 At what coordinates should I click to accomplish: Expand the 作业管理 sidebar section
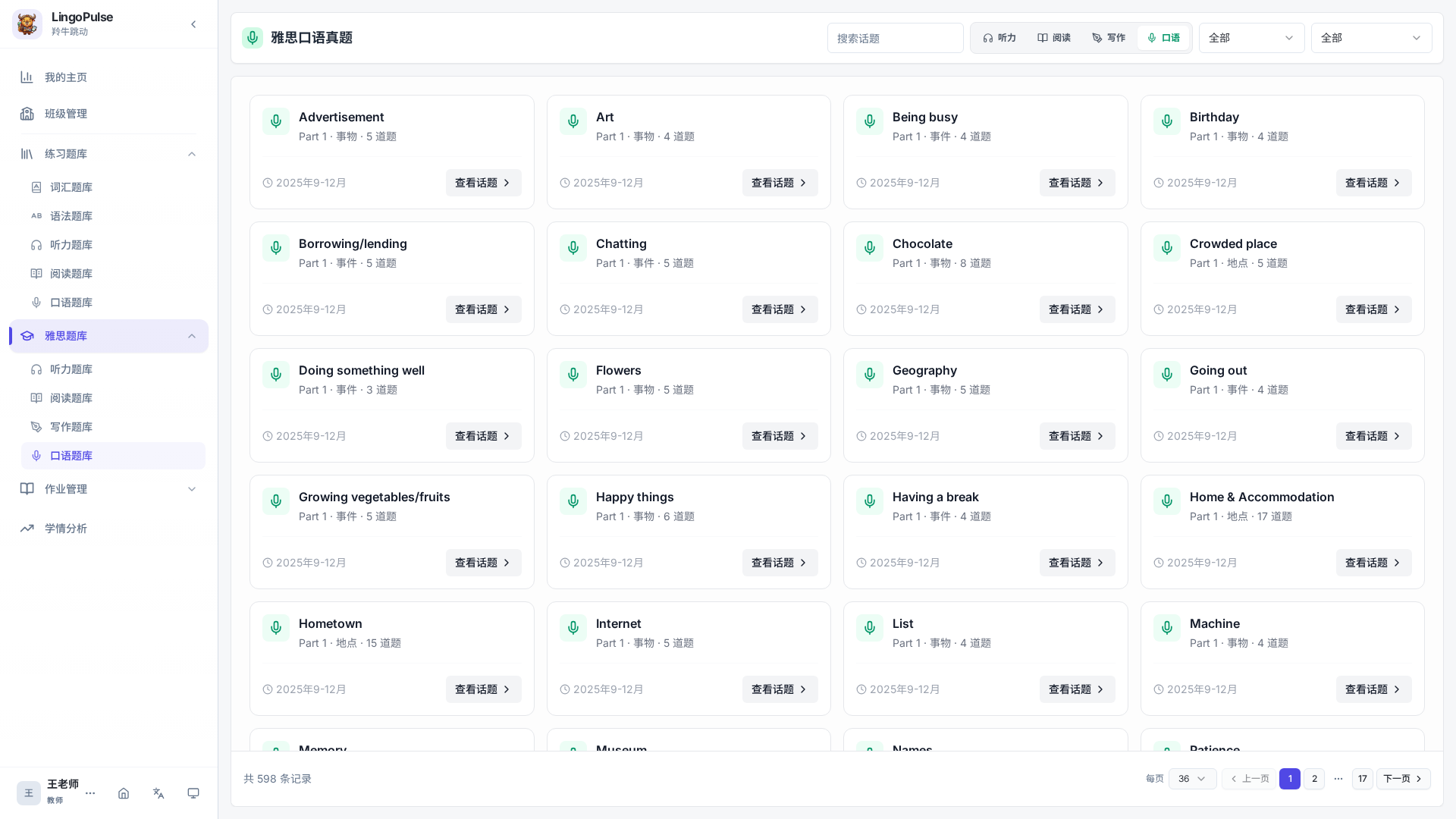(x=108, y=489)
